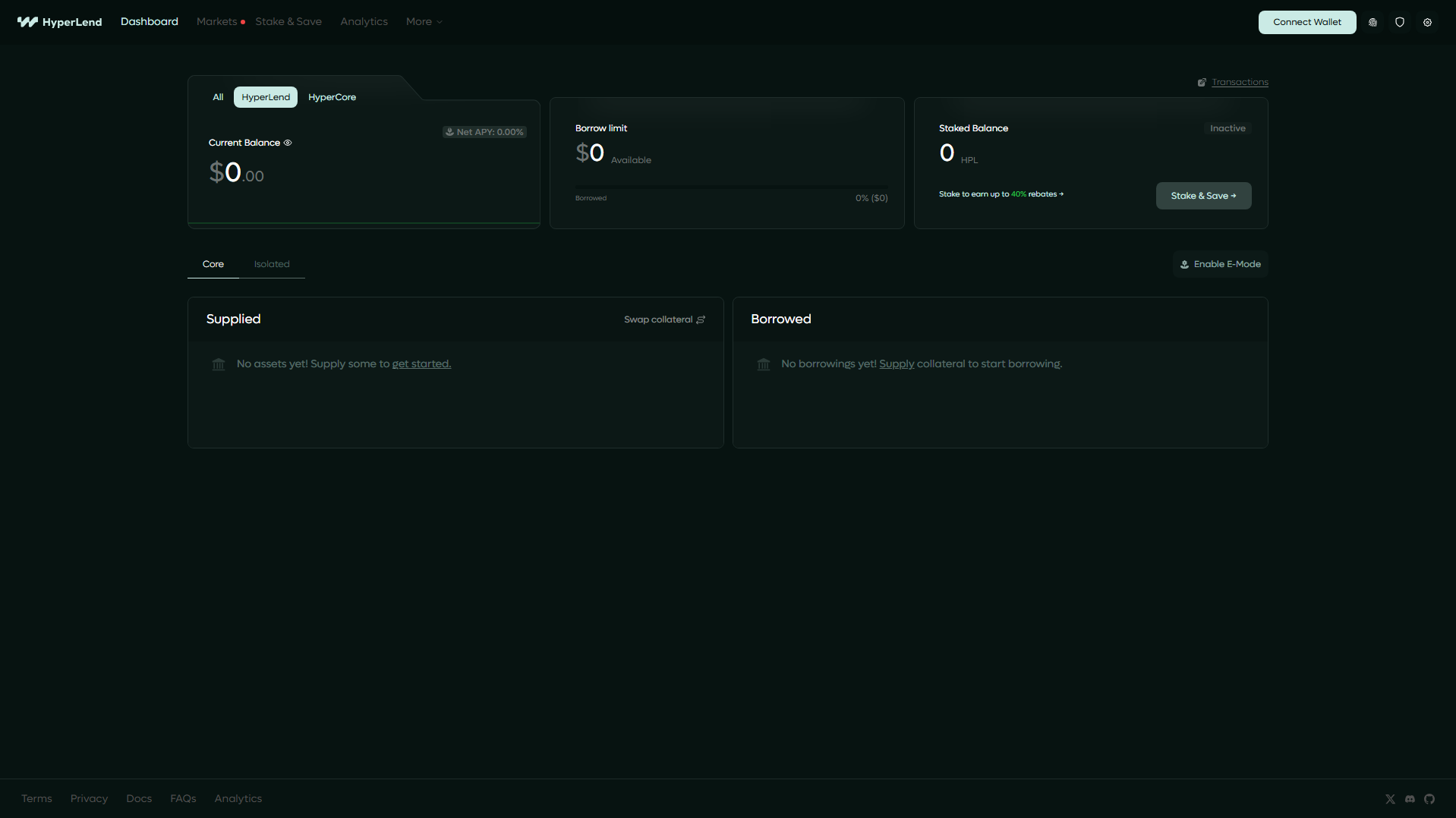Screen dimensions: 1456x818
Task: Open the fingerprint icon in header
Action: coord(1372,22)
